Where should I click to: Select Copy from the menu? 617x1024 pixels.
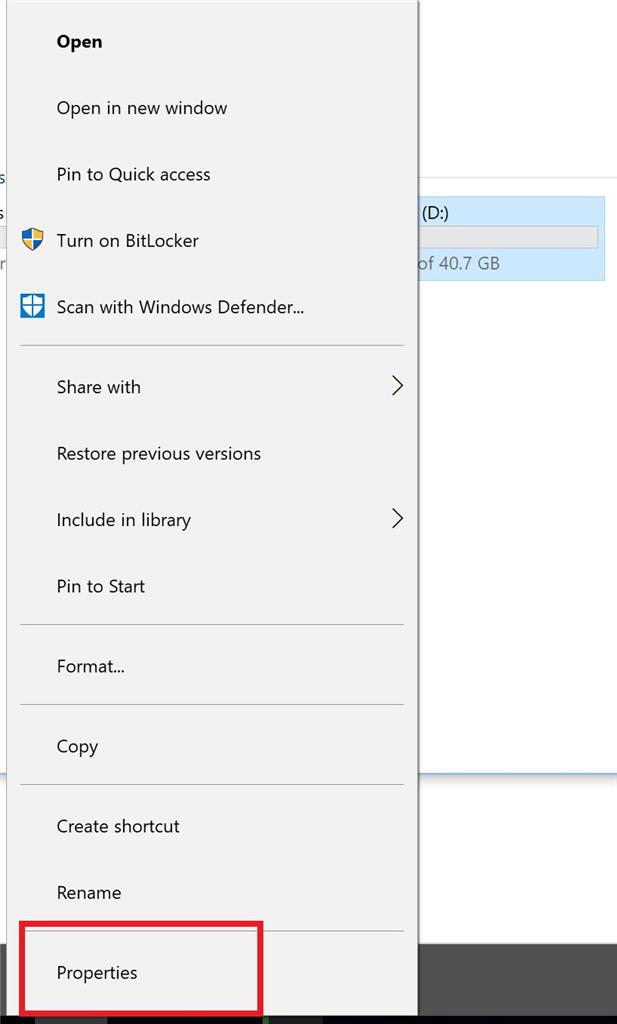coord(77,747)
